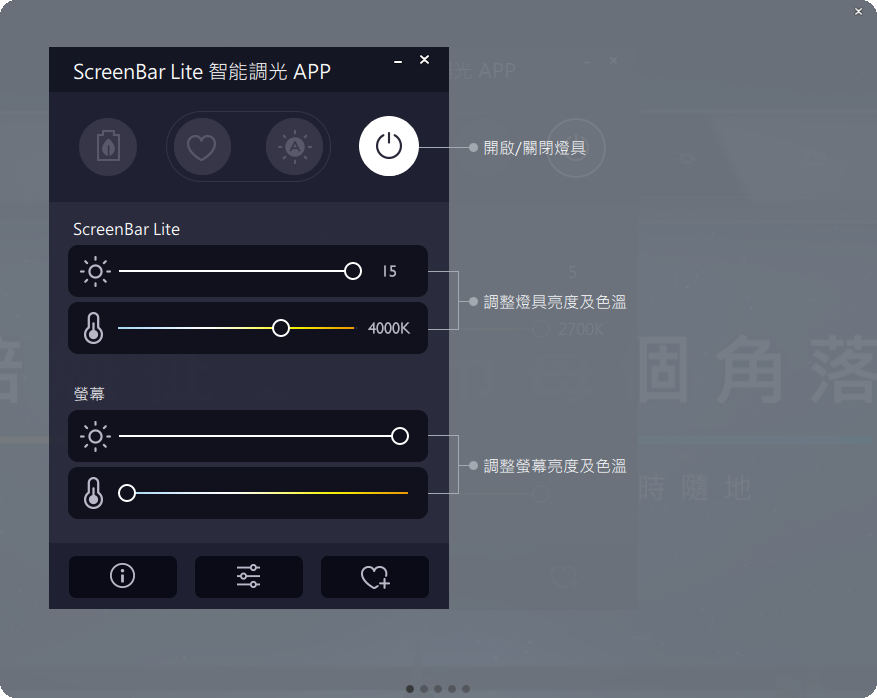Viewport: 877px width, 698px height.
Task: Click the ScreenBar Lite section label
Action: tap(126, 229)
